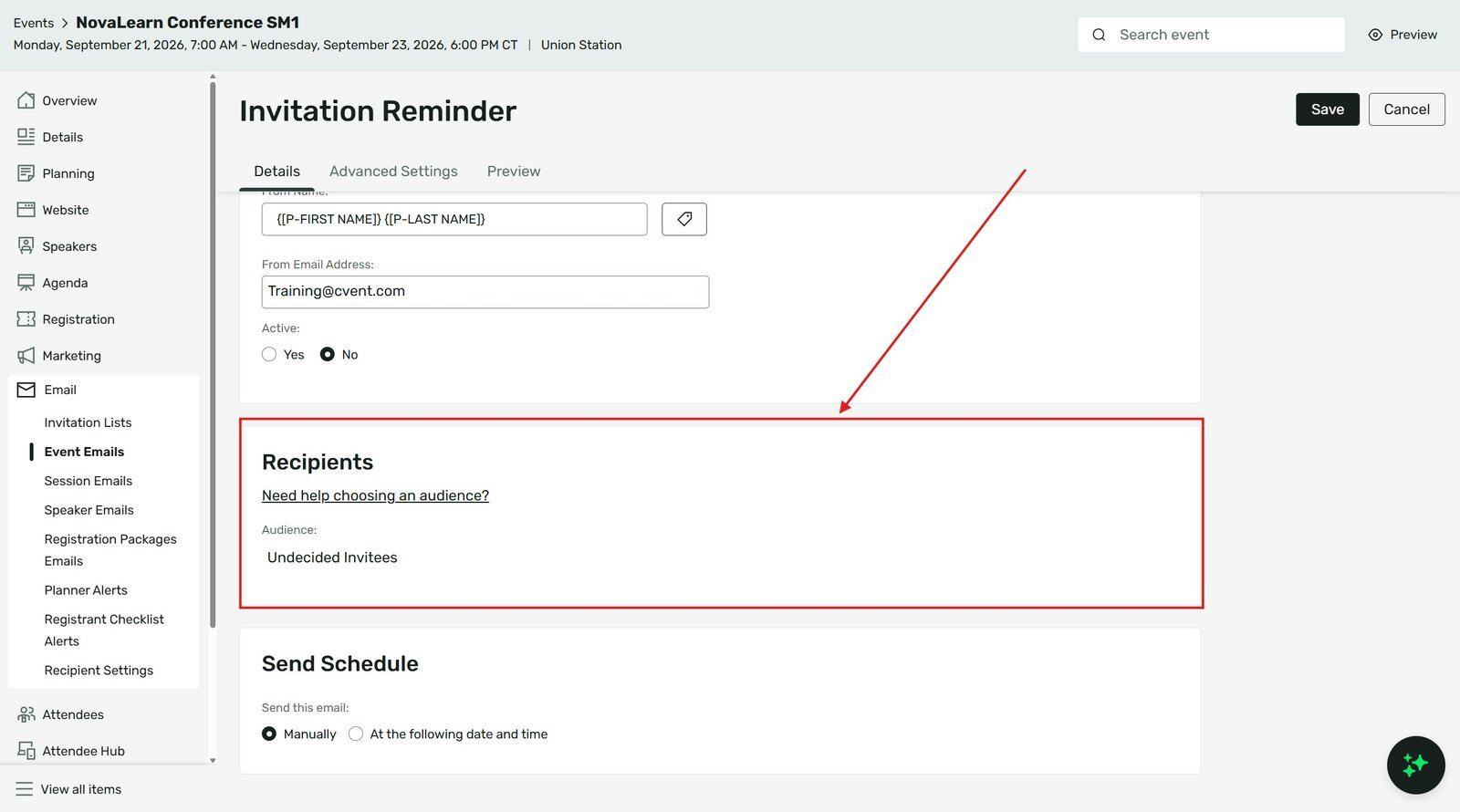This screenshot has height=812, width=1460.
Task: Select the No radio for Active
Action: (328, 354)
